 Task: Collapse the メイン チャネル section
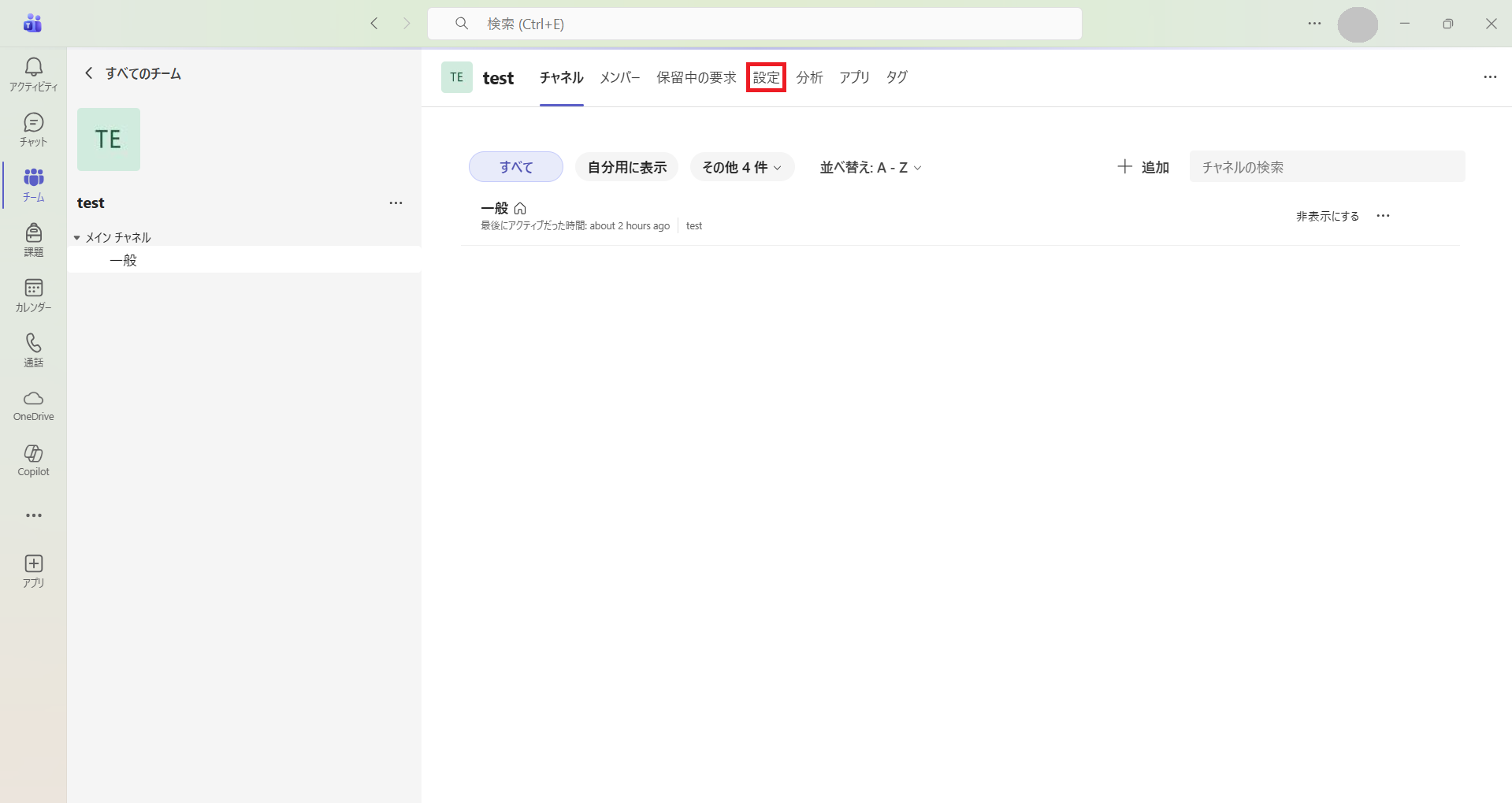77,237
